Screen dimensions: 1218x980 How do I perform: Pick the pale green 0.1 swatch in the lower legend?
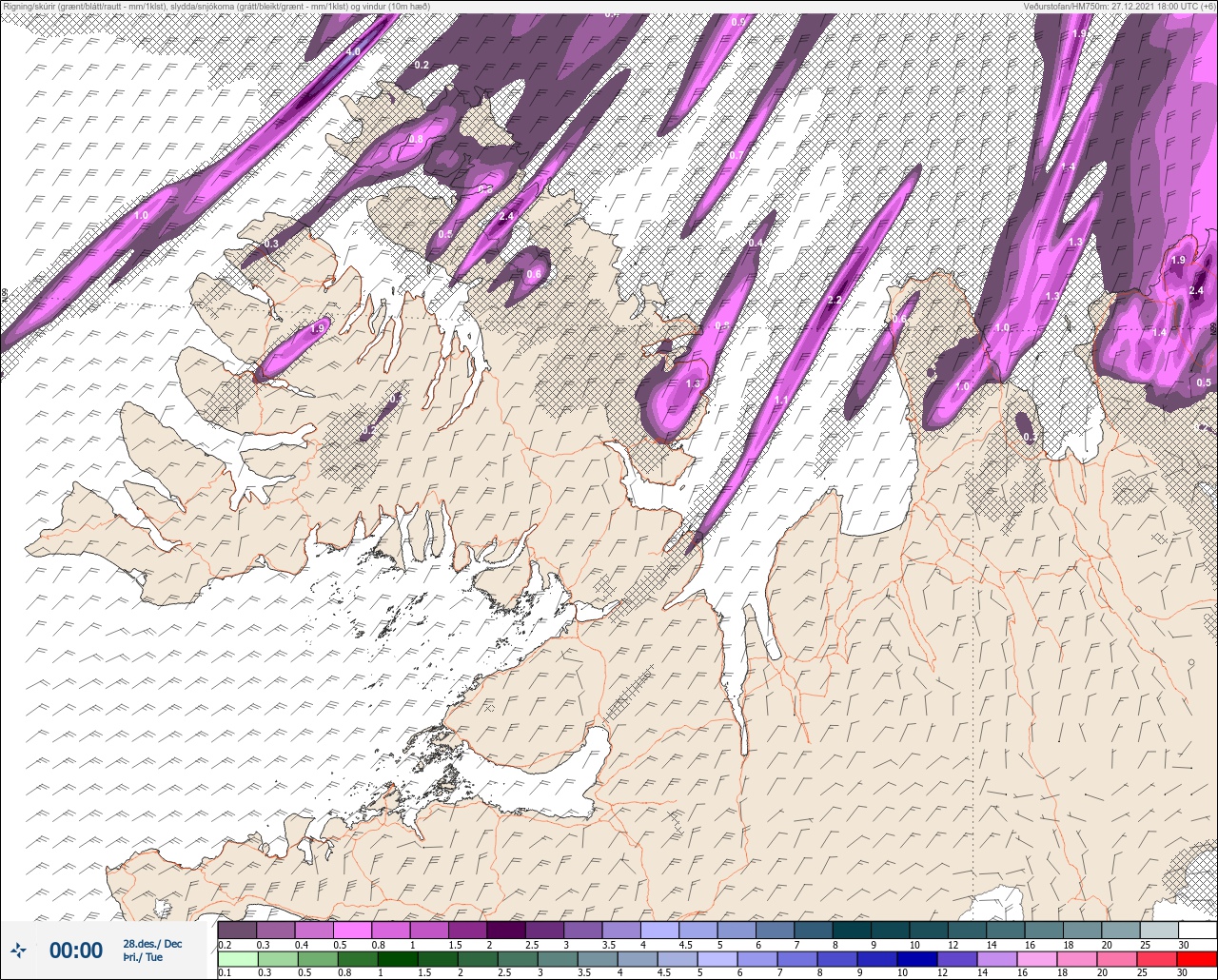(238, 959)
